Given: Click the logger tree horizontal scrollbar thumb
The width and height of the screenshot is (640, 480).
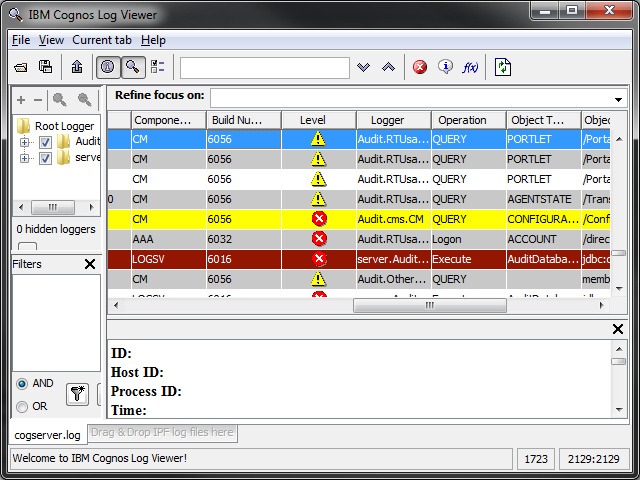Looking at the screenshot, I should [x=53, y=207].
